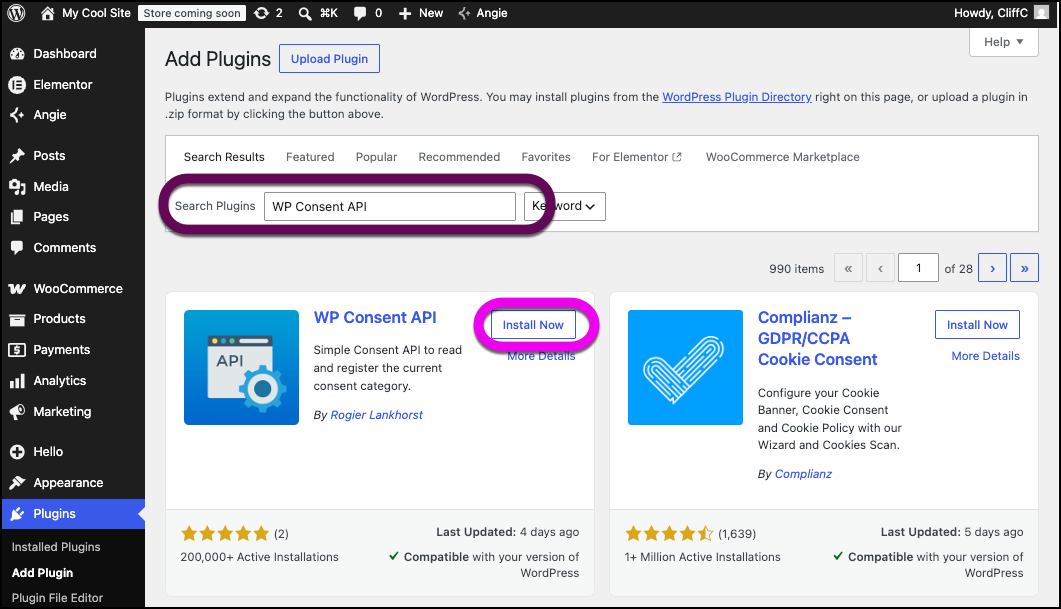Click Howdy, CliffC account text
Viewport: 1061px width, 609px height.
[x=991, y=13]
